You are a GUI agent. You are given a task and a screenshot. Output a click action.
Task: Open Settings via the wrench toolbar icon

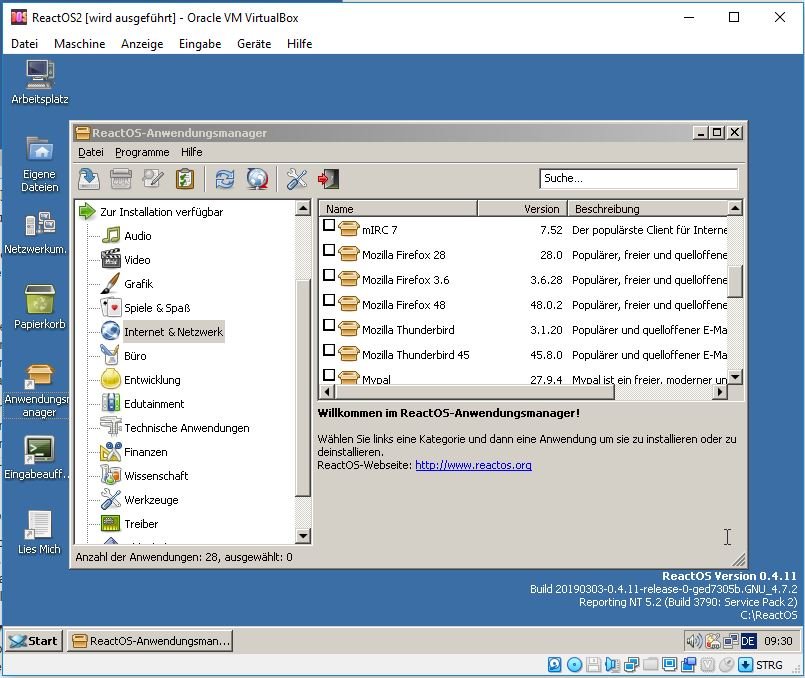(x=296, y=179)
